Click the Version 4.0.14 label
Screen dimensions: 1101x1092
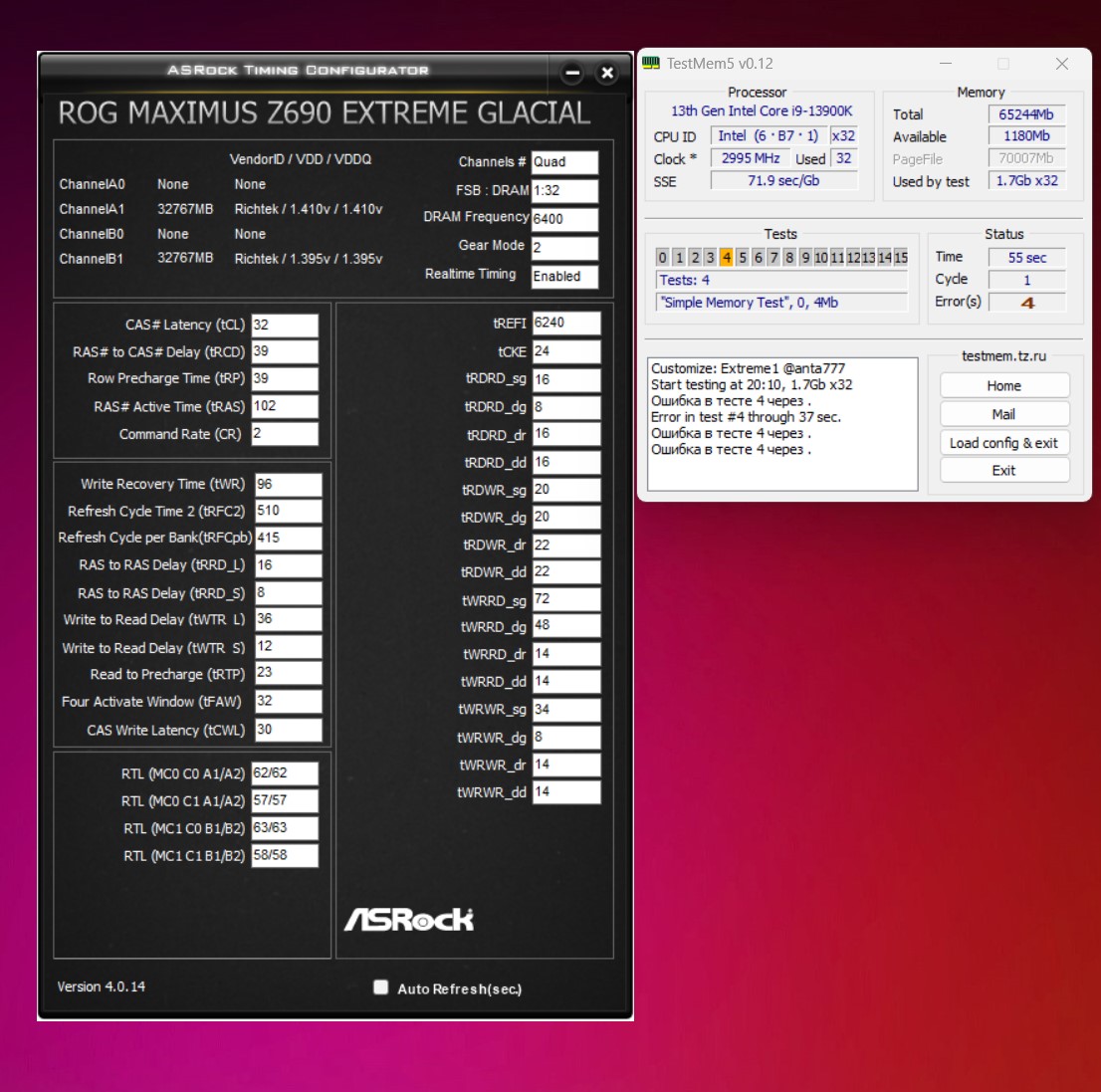pyautogui.click(x=102, y=986)
